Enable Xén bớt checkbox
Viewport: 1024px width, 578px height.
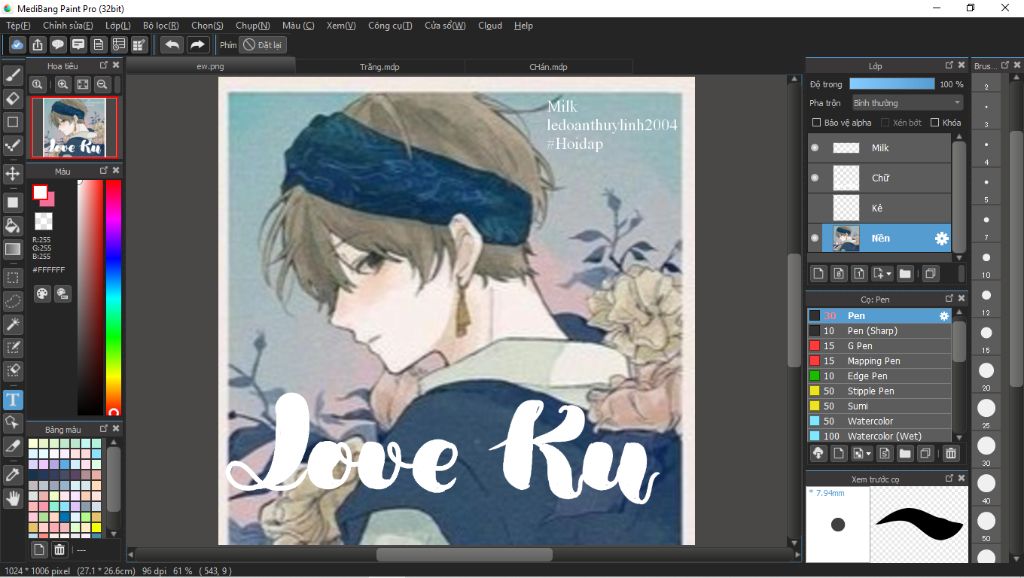click(x=885, y=122)
